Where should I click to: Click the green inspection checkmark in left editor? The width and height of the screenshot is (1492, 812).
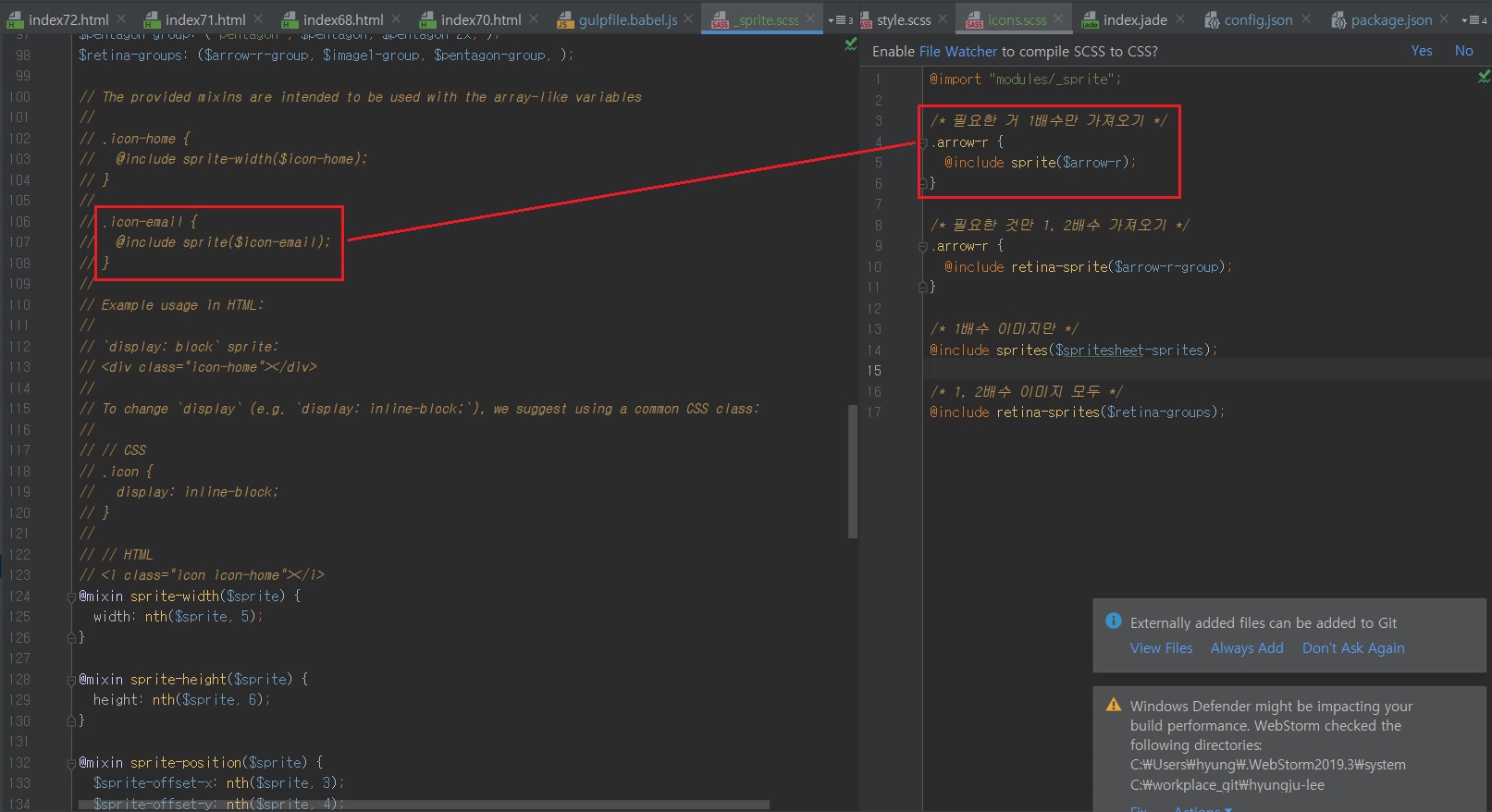click(x=850, y=44)
